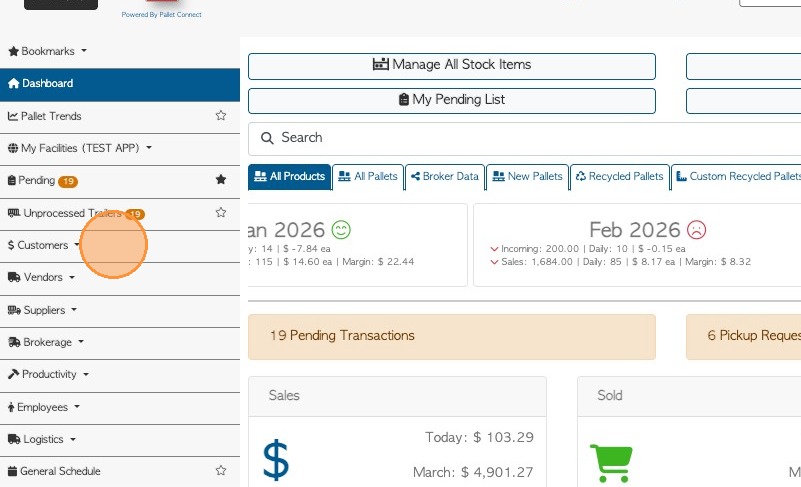This screenshot has width=801, height=487.
Task: Click the Pallet Trends chart icon
Action: 13,116
